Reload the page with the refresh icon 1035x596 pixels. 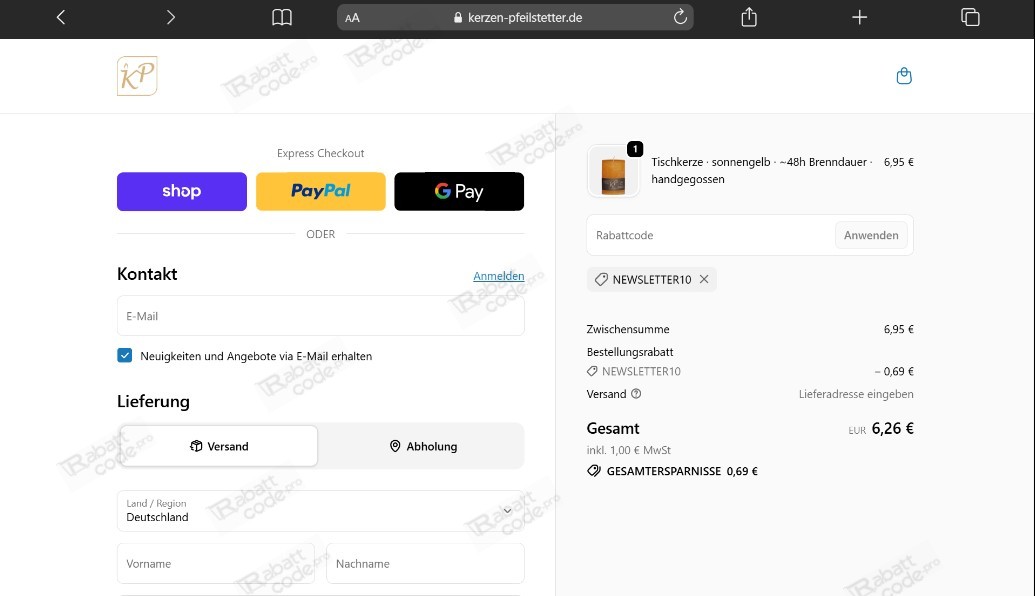click(x=680, y=17)
